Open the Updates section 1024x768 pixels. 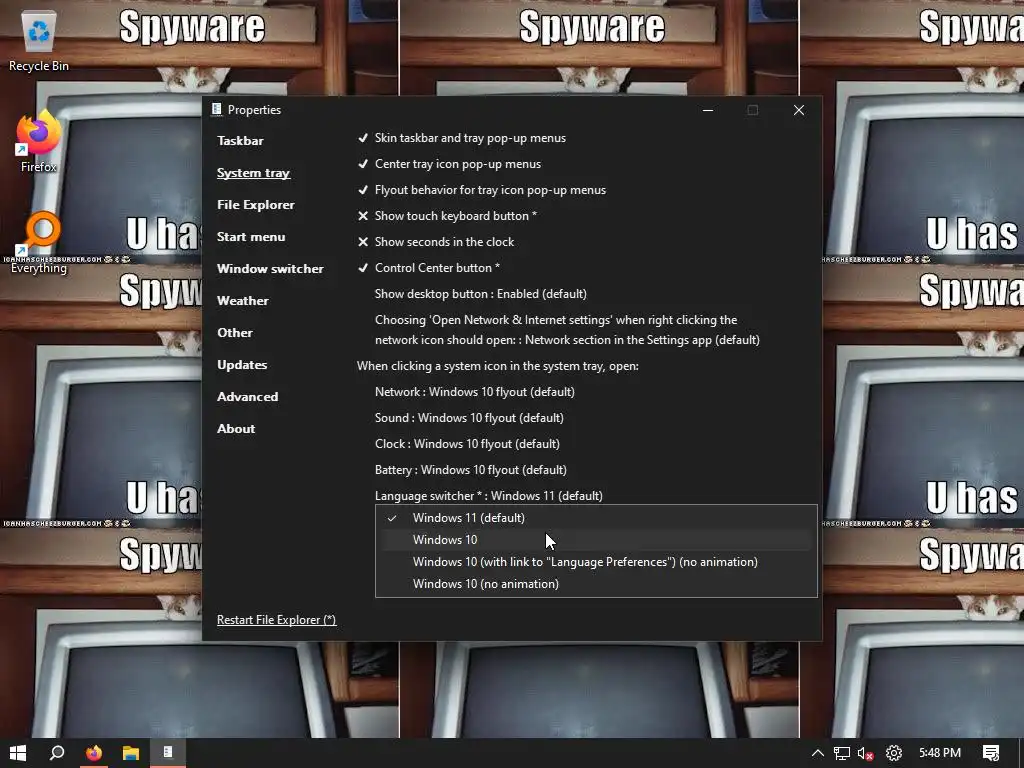[242, 364]
